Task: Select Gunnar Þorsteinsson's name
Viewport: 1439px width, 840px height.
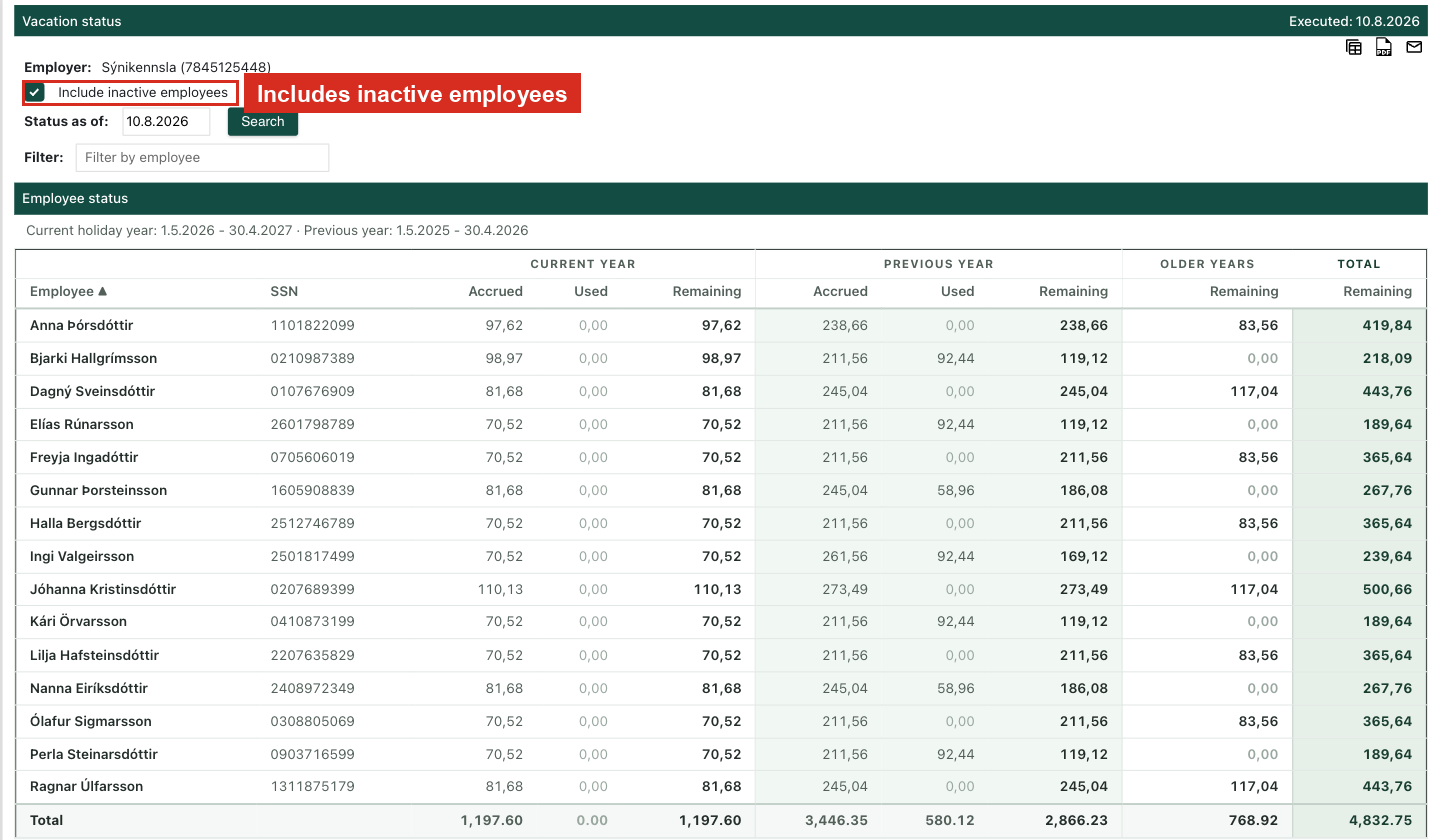Action: coord(98,490)
